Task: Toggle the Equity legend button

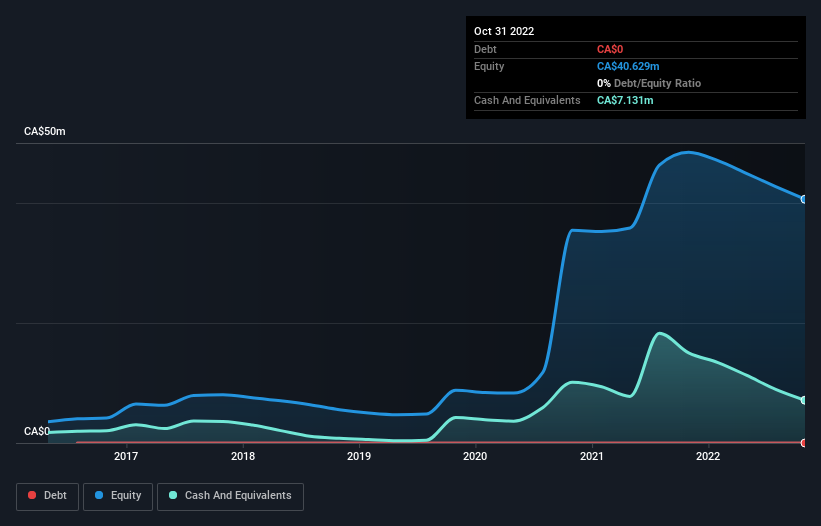Action: [118, 496]
